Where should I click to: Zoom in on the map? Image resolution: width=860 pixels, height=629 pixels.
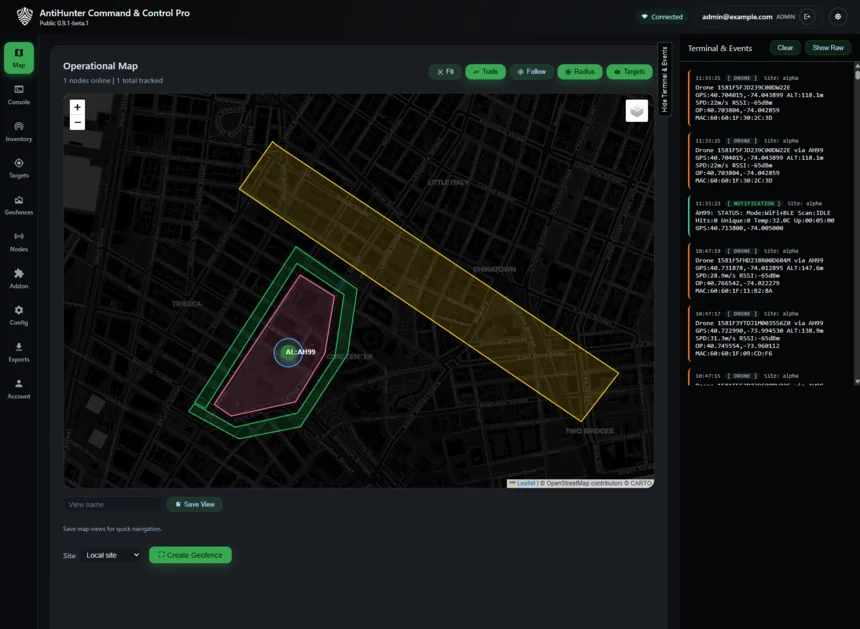point(77,107)
